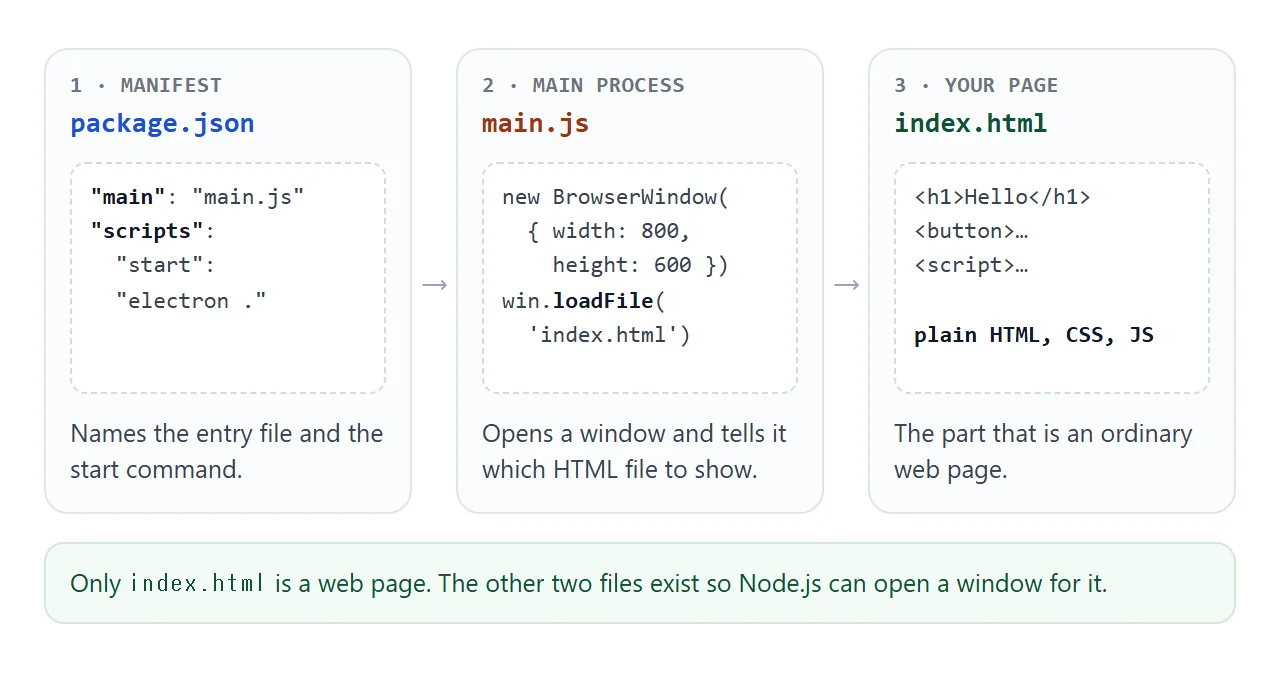Click the index.html file title

pyautogui.click(x=970, y=124)
